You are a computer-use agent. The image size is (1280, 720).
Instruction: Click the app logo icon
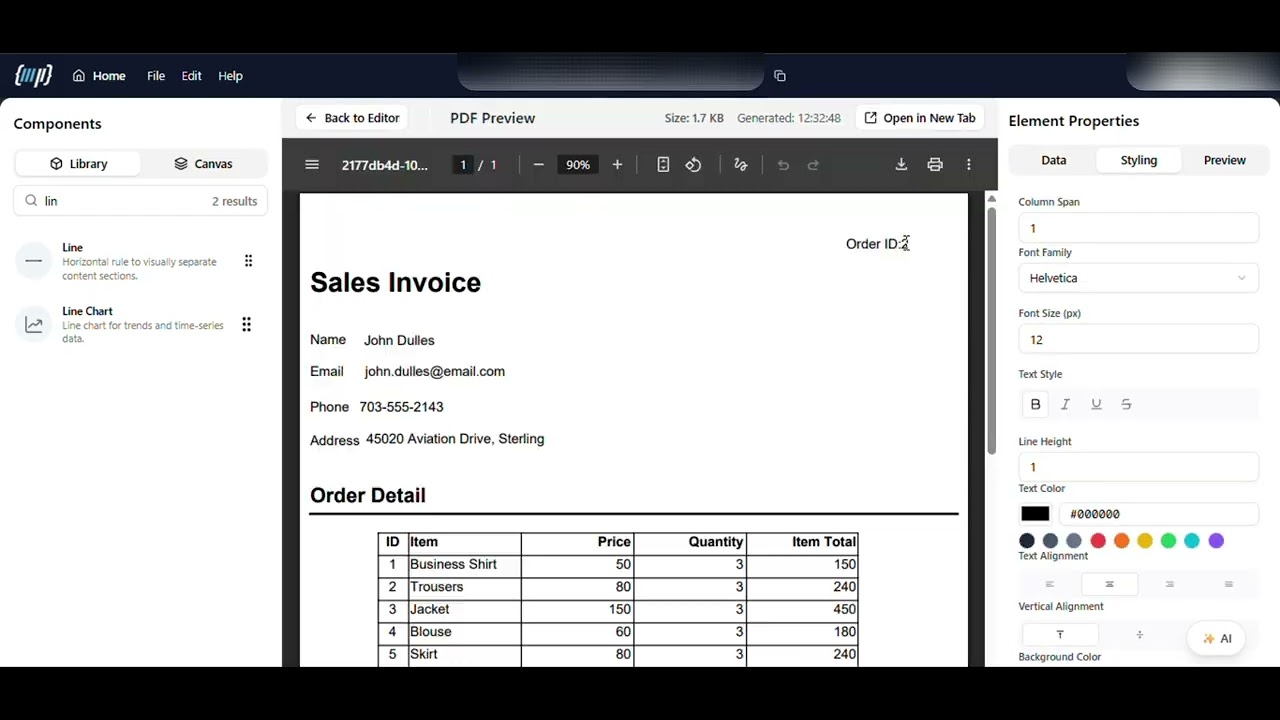tap(32, 75)
